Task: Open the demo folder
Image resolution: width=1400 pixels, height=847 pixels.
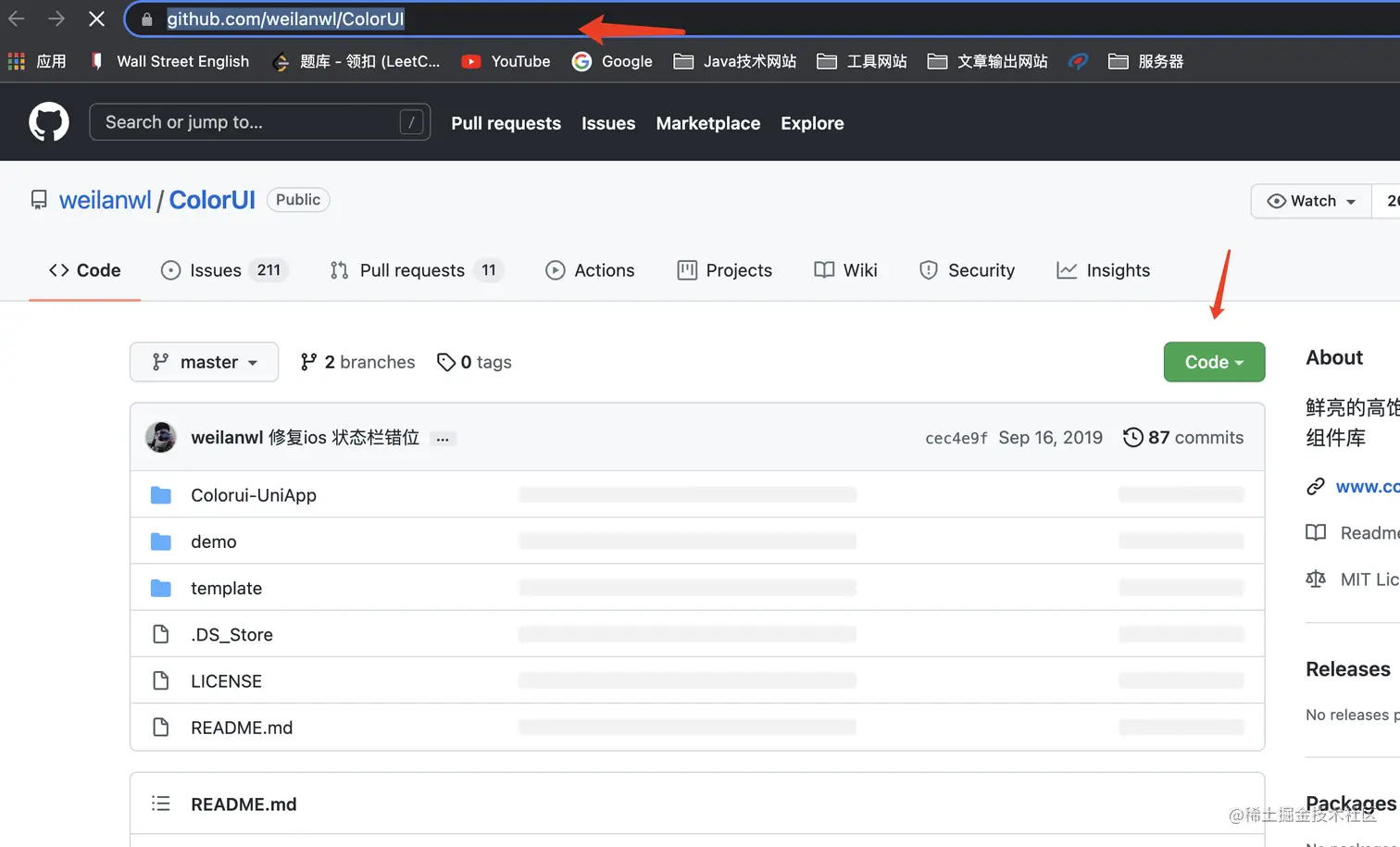Action: tap(214, 542)
